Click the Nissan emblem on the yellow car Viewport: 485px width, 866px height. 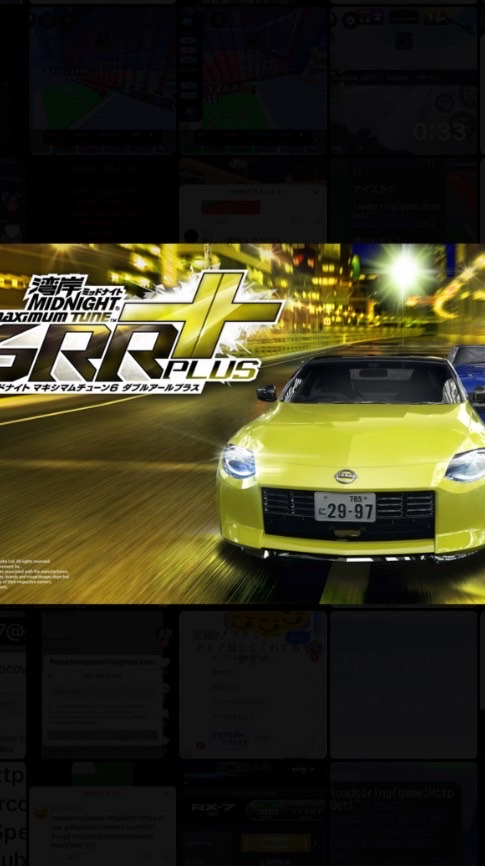[x=346, y=476]
